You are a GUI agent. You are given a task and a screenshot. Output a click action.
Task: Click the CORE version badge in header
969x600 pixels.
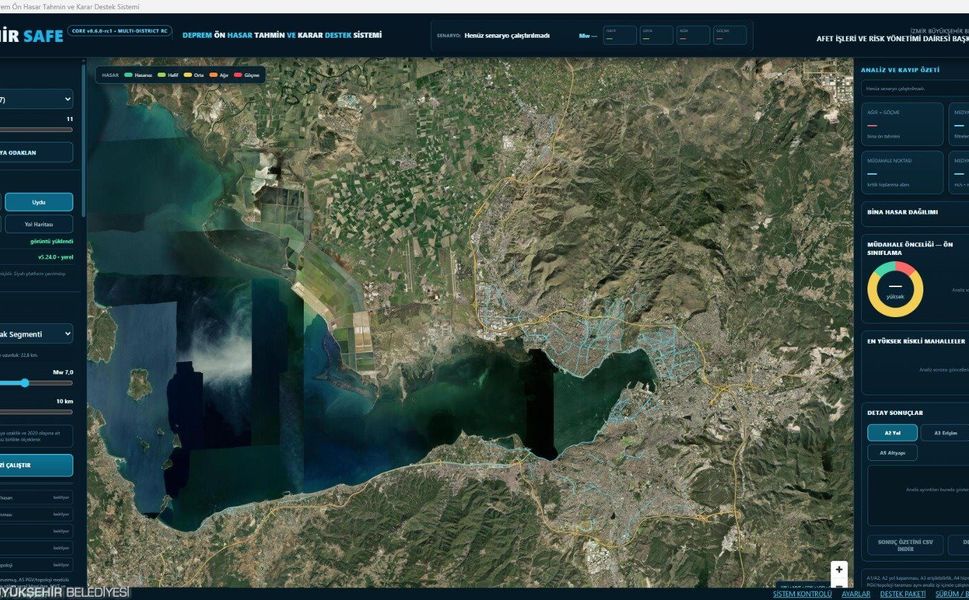click(x=119, y=31)
